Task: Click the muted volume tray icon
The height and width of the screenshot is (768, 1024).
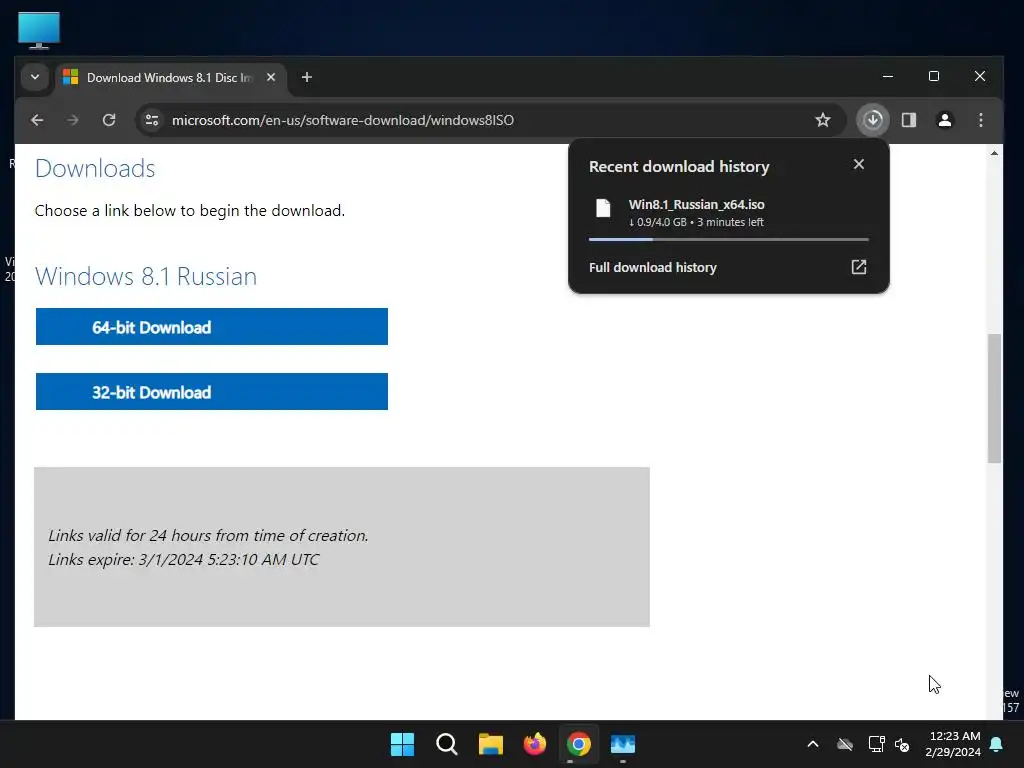Action: (x=903, y=744)
